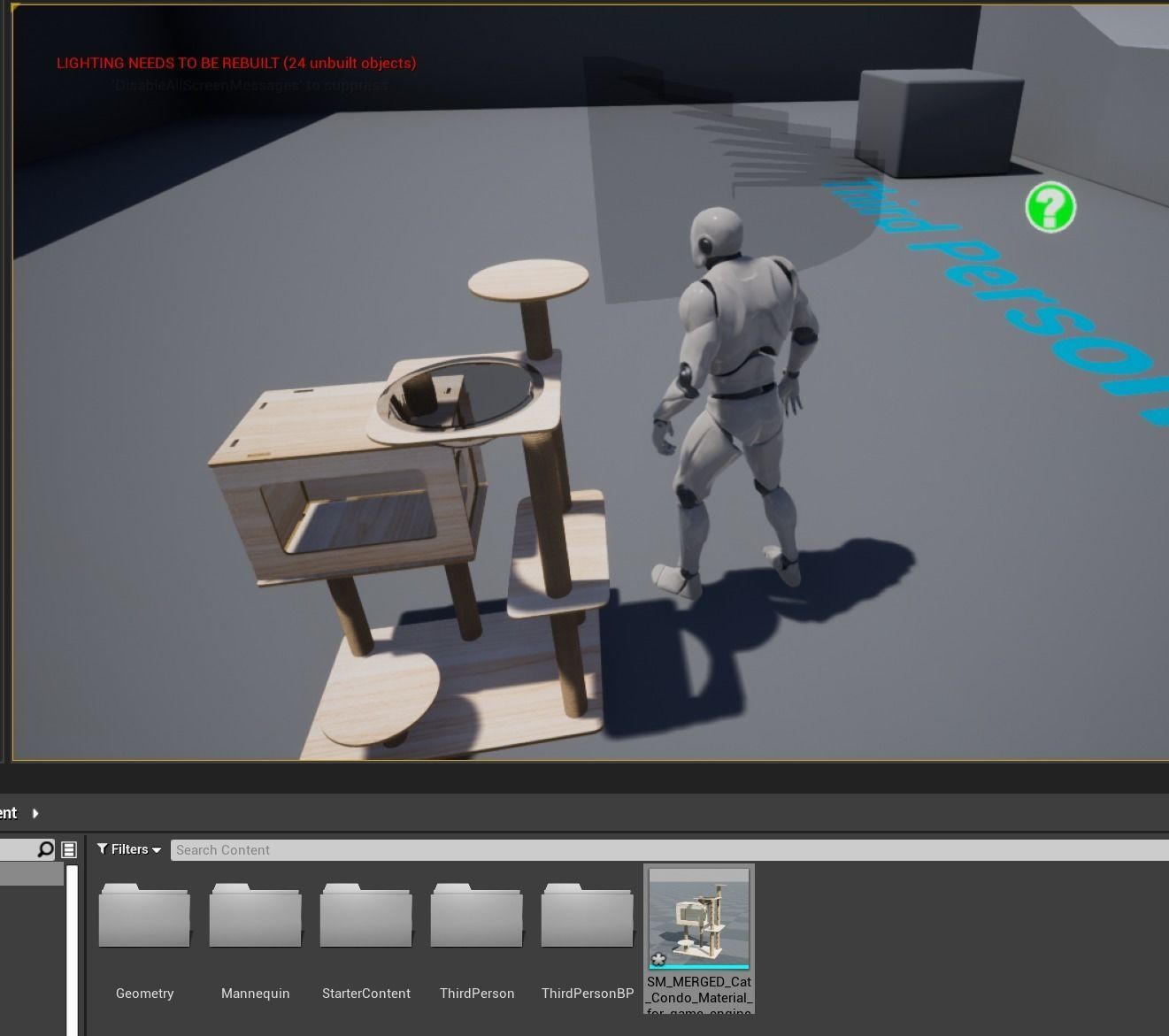Open the ThirdPersonBP folder
This screenshot has height=1036, width=1169.
[x=587, y=916]
